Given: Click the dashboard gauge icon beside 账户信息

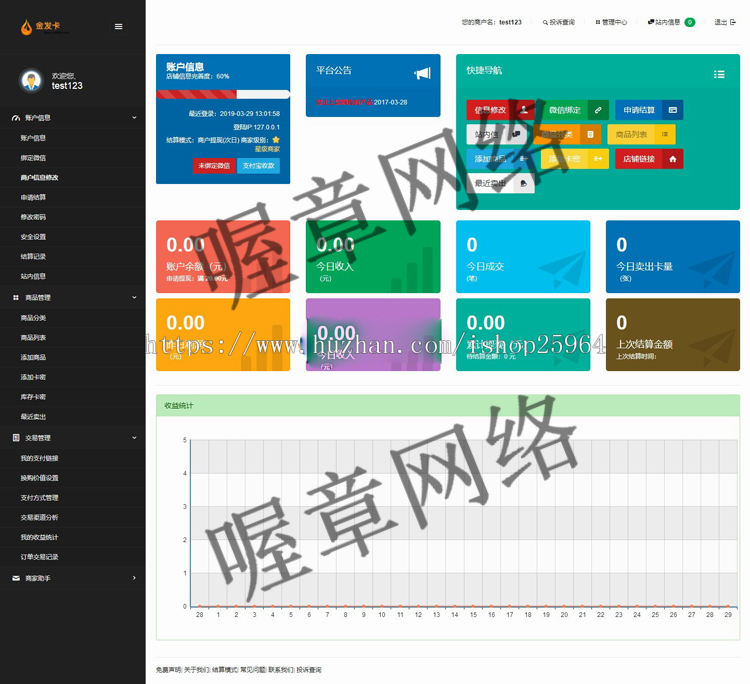Looking at the screenshot, I should (x=16, y=118).
